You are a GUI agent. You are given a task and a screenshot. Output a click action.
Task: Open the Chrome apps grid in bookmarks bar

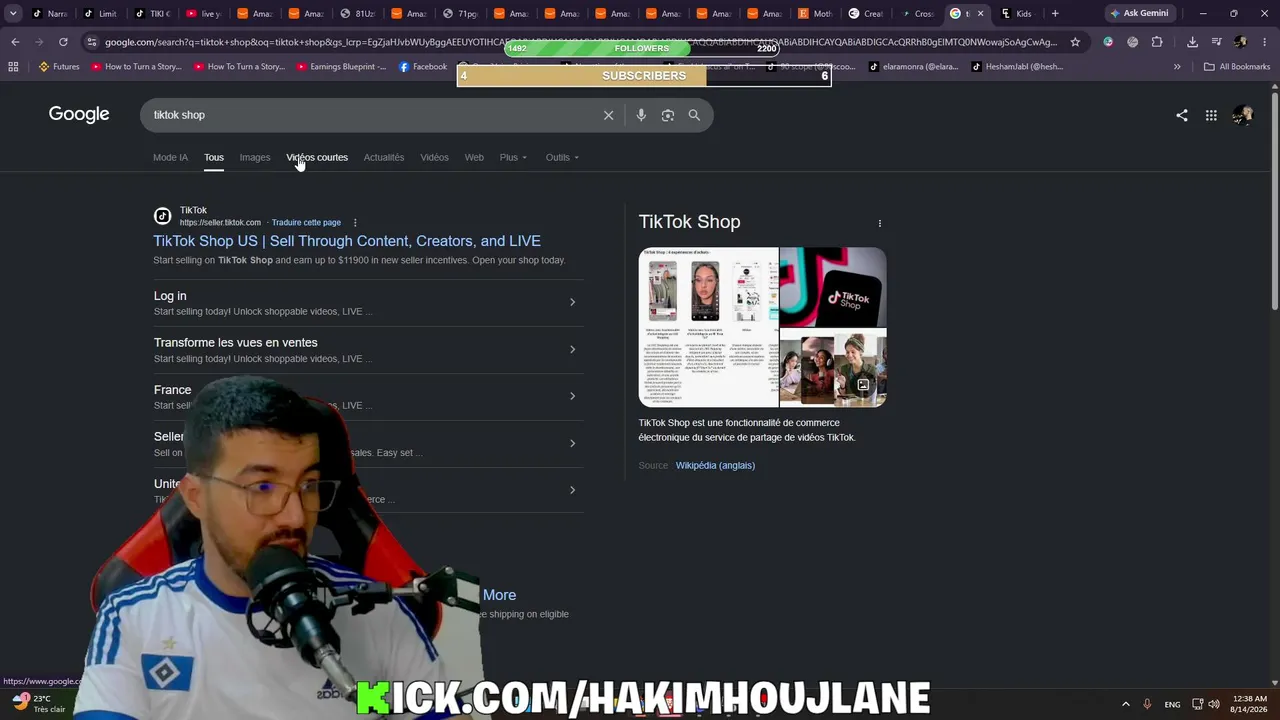13,67
